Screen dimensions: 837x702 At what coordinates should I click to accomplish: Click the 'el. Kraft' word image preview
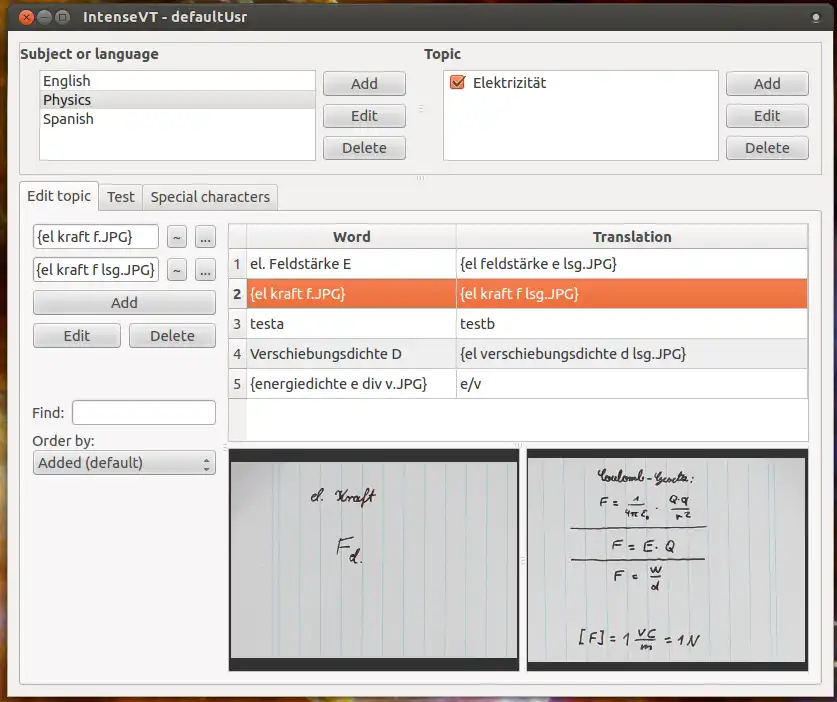click(x=374, y=560)
